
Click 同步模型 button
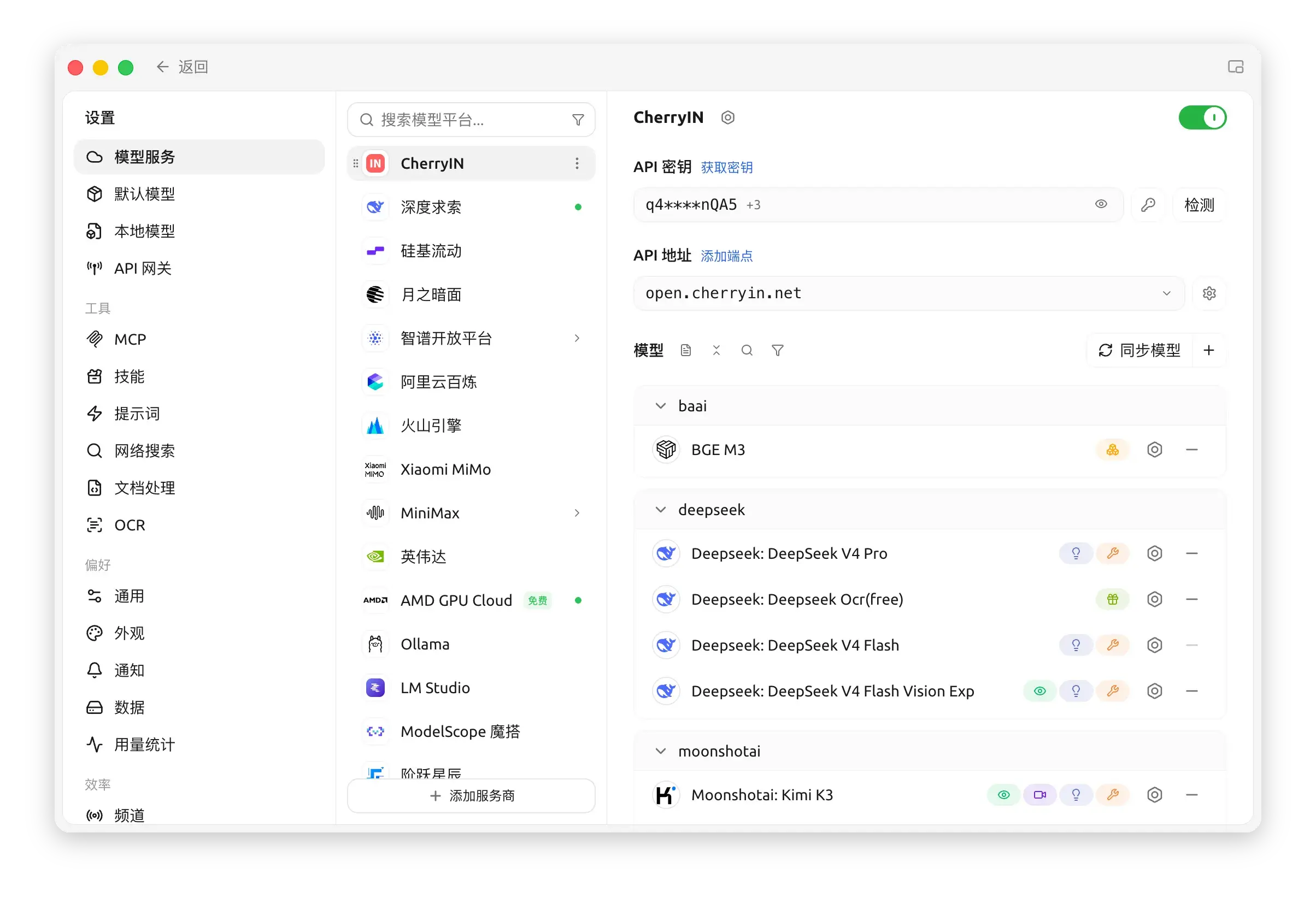pyautogui.click(x=1139, y=351)
